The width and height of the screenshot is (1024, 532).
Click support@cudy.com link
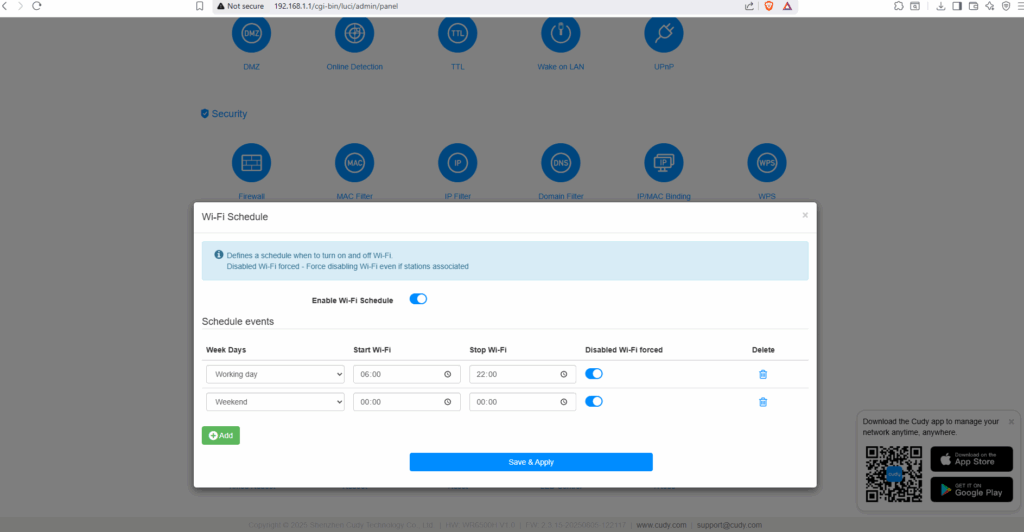pyautogui.click(x=729, y=525)
